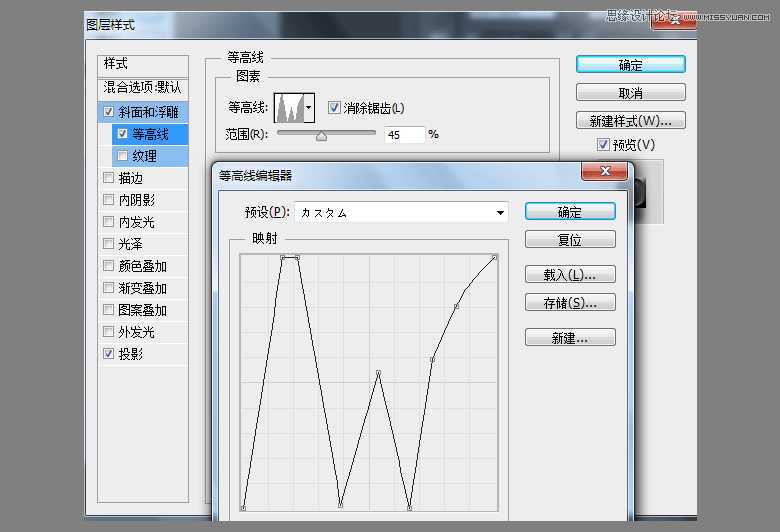780x532 pixels.
Task: Click 确定 in the contour editor
Action: pos(570,212)
